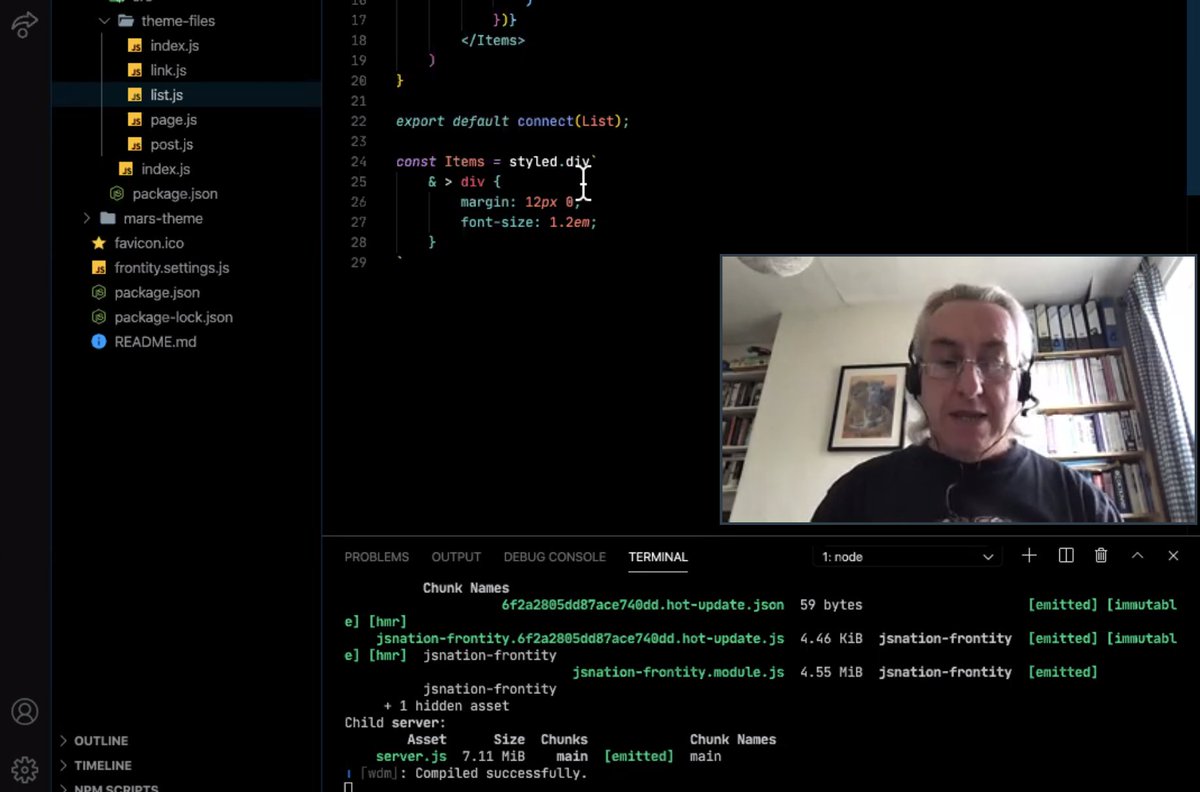Click the share icon at the top left
Viewport: 1200px width, 792px height.
pyautogui.click(x=25, y=25)
